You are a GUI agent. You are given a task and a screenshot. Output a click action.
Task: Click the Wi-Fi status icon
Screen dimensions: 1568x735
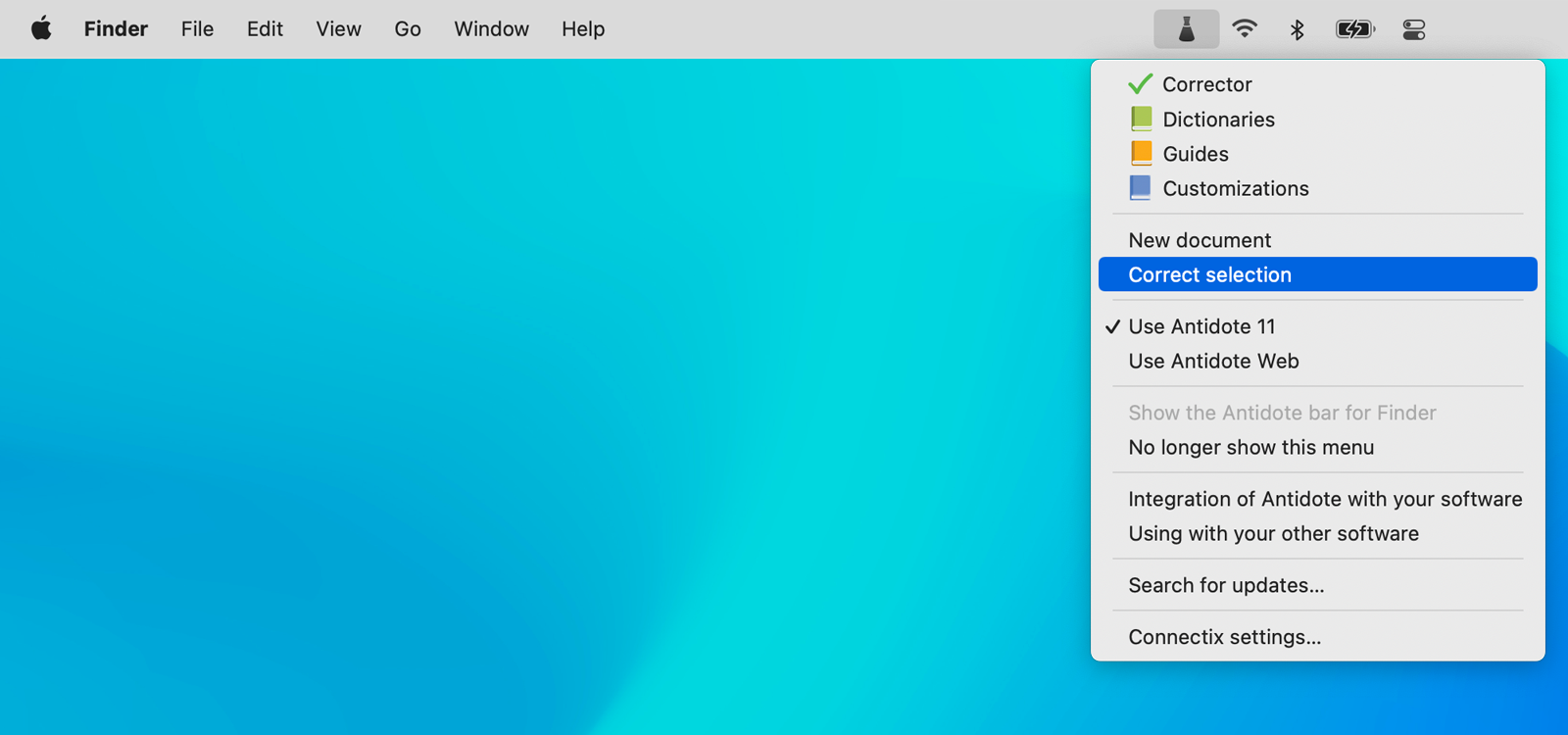1245,29
